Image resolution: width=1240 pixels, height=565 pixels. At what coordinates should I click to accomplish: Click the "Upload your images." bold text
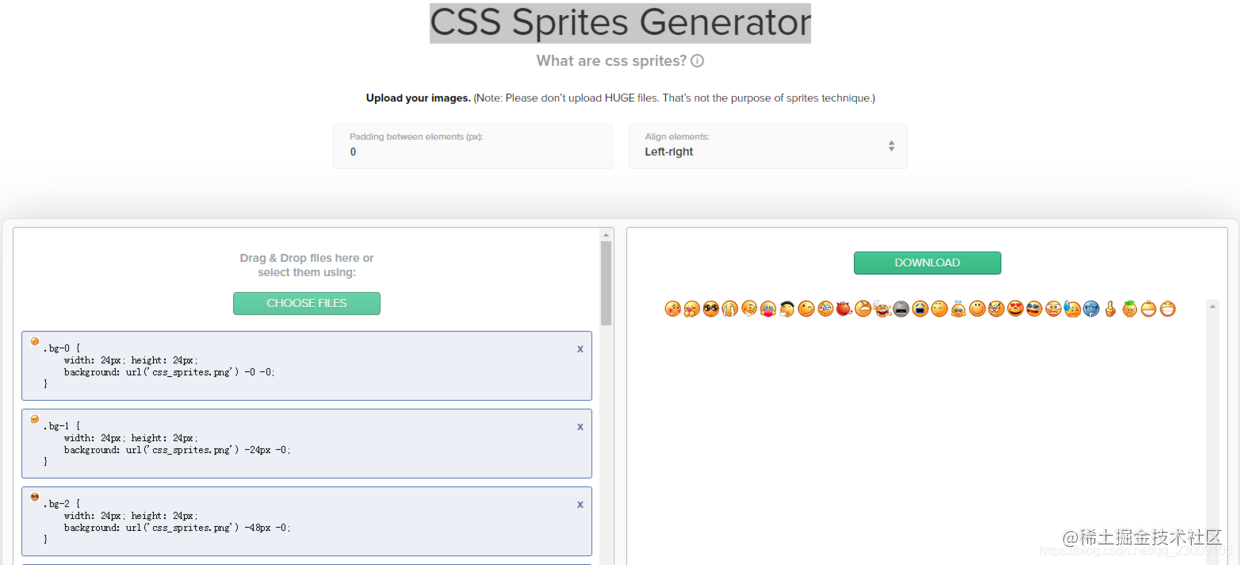point(418,98)
